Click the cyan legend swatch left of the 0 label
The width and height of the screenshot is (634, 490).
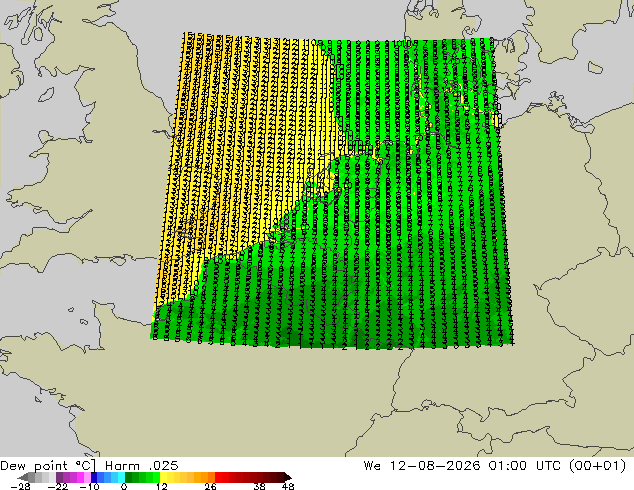coord(121,477)
